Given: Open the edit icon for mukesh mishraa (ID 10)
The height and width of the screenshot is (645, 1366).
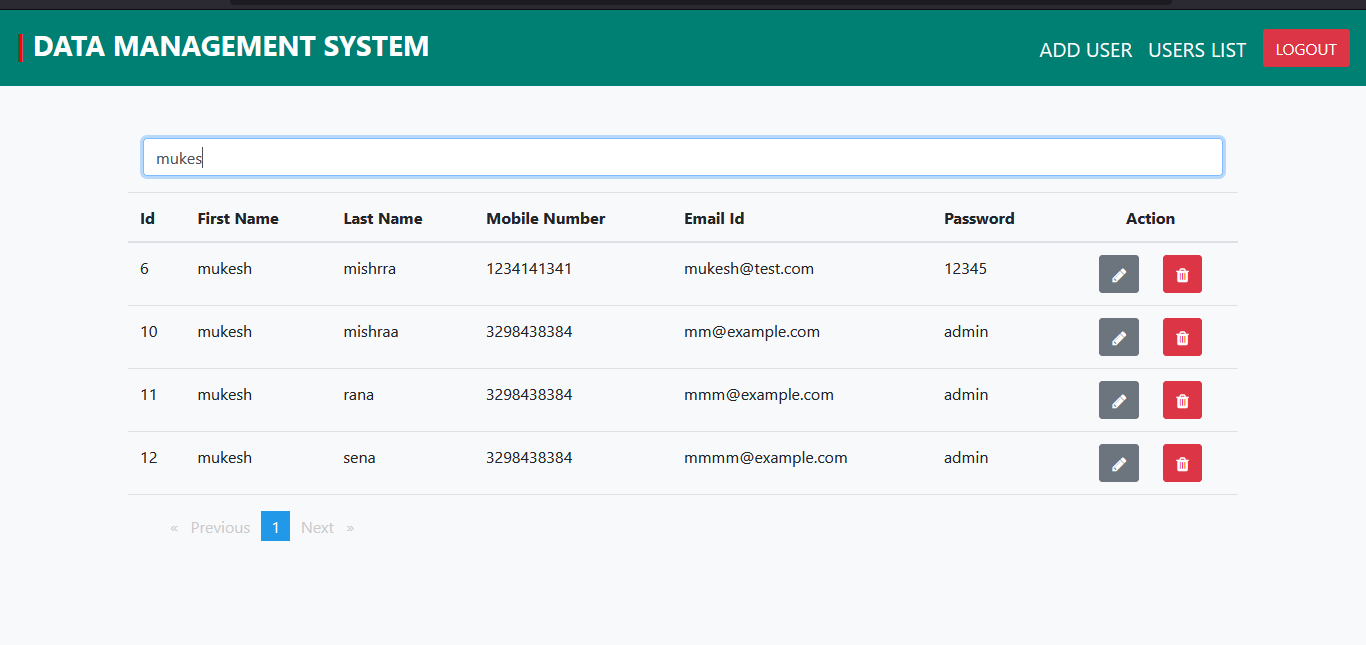Looking at the screenshot, I should (x=1118, y=337).
